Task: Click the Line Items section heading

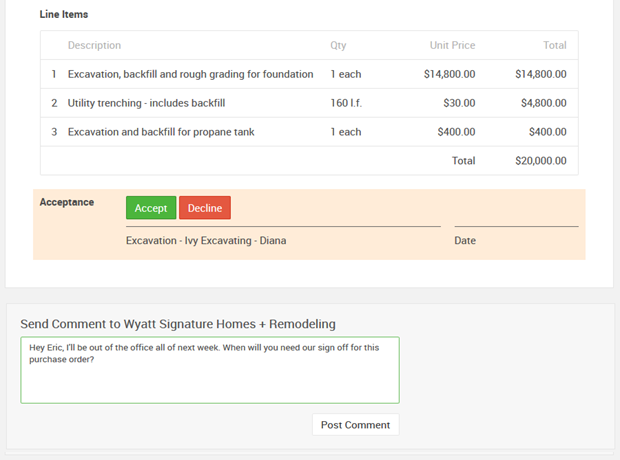Action: pyautogui.click(x=64, y=15)
